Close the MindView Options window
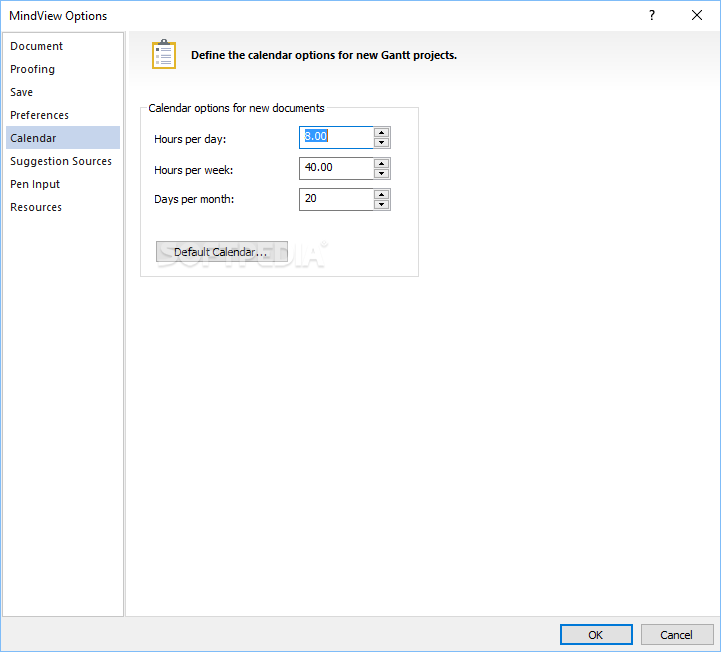Screen dimensions: 721x652 pos(697,15)
